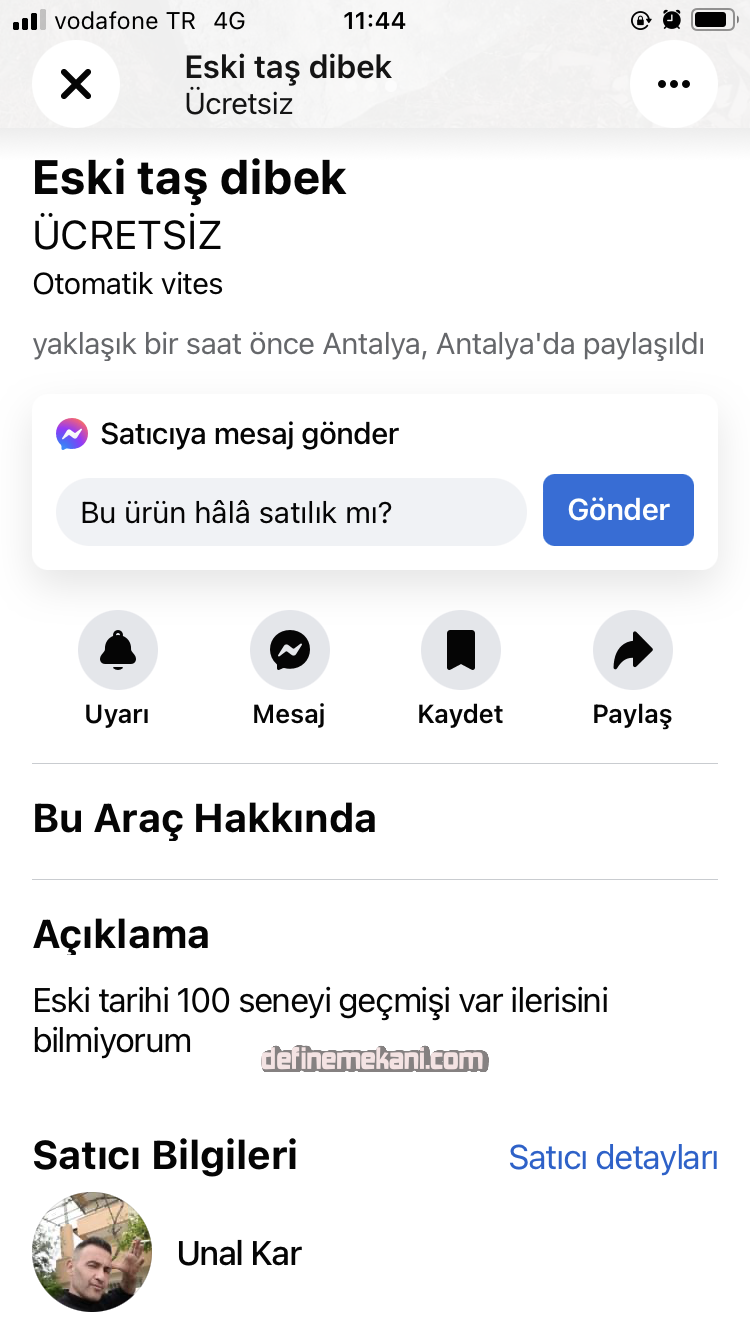Edit the 'Bu ürün hâlâ satılık mı?' message field

pyautogui.click(x=290, y=512)
